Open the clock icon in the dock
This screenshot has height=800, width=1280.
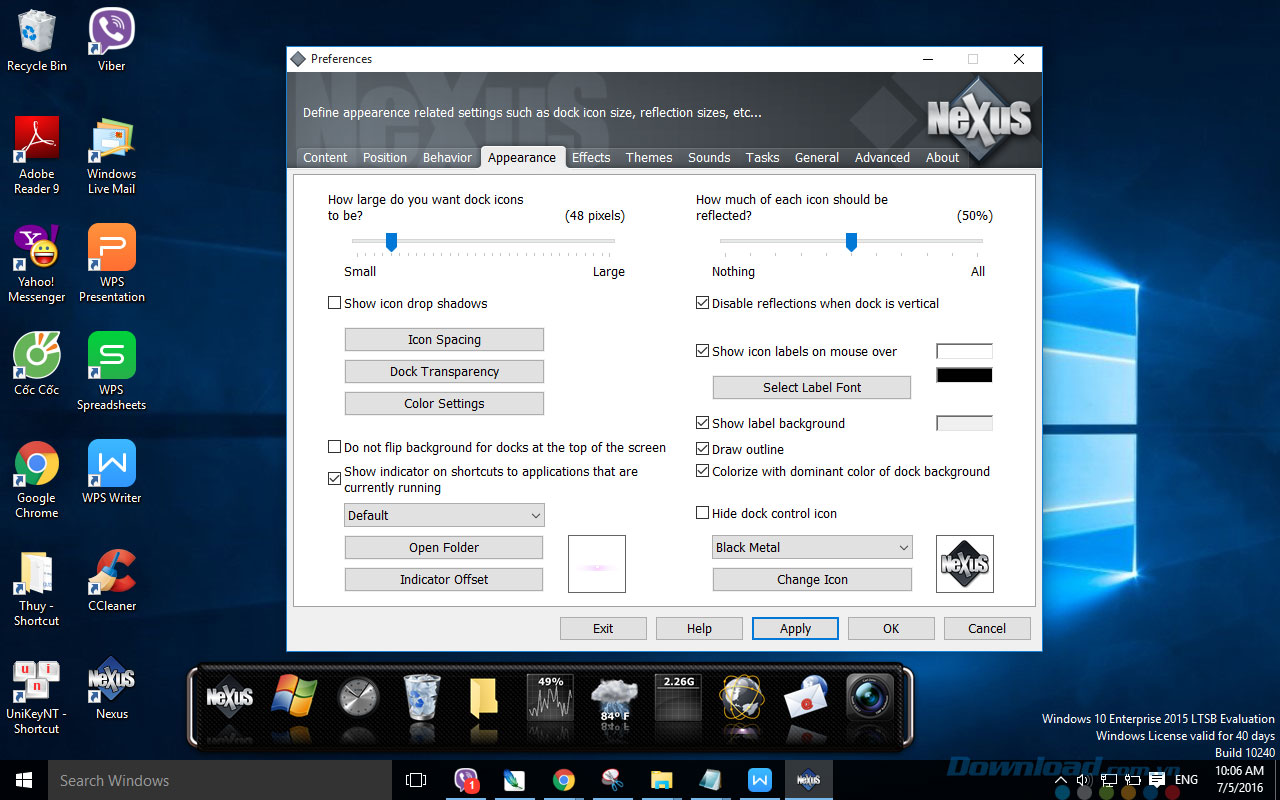(x=358, y=697)
